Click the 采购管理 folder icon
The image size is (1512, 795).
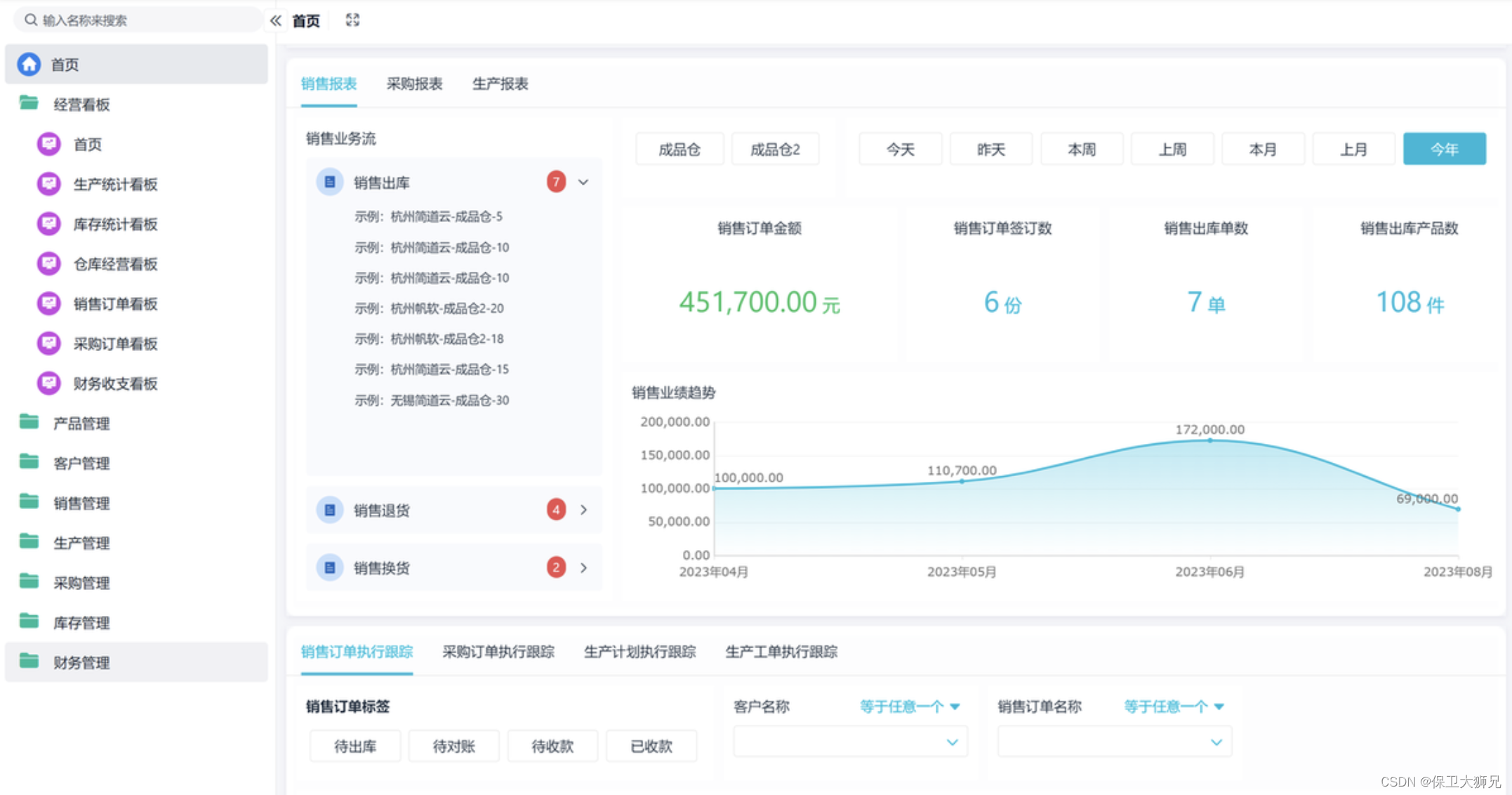[29, 582]
